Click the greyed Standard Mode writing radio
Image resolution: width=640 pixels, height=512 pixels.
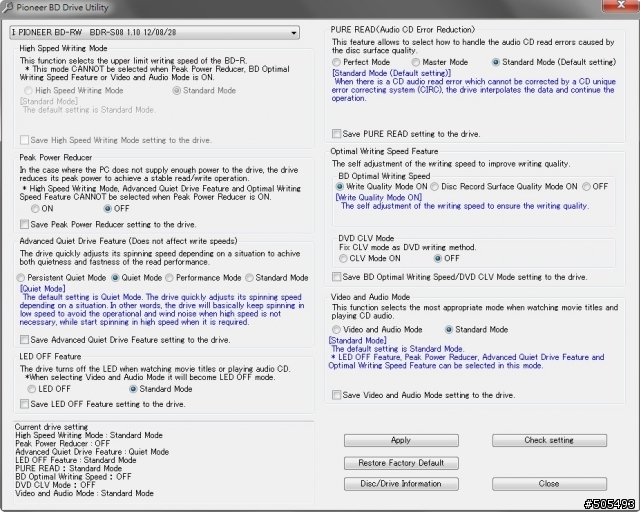coord(176,91)
